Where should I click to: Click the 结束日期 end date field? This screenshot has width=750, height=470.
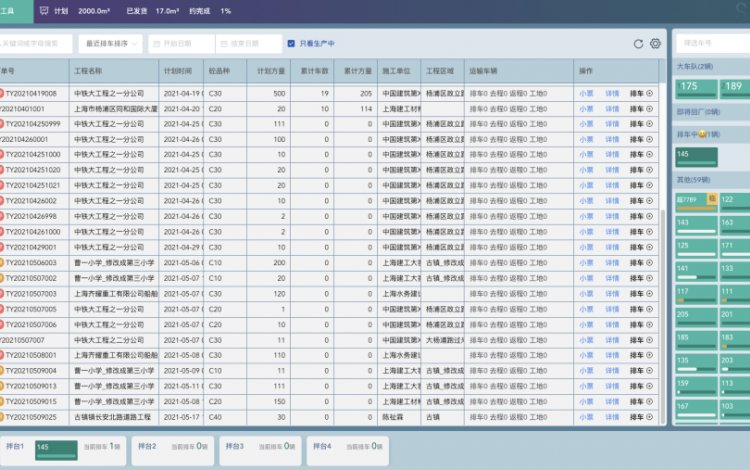coord(248,44)
